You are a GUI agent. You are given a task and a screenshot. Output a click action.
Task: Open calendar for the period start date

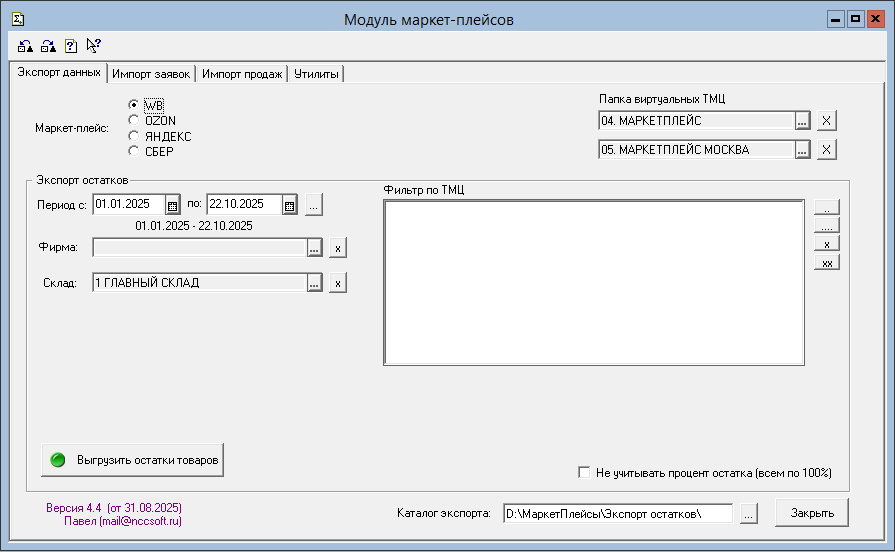[172, 205]
